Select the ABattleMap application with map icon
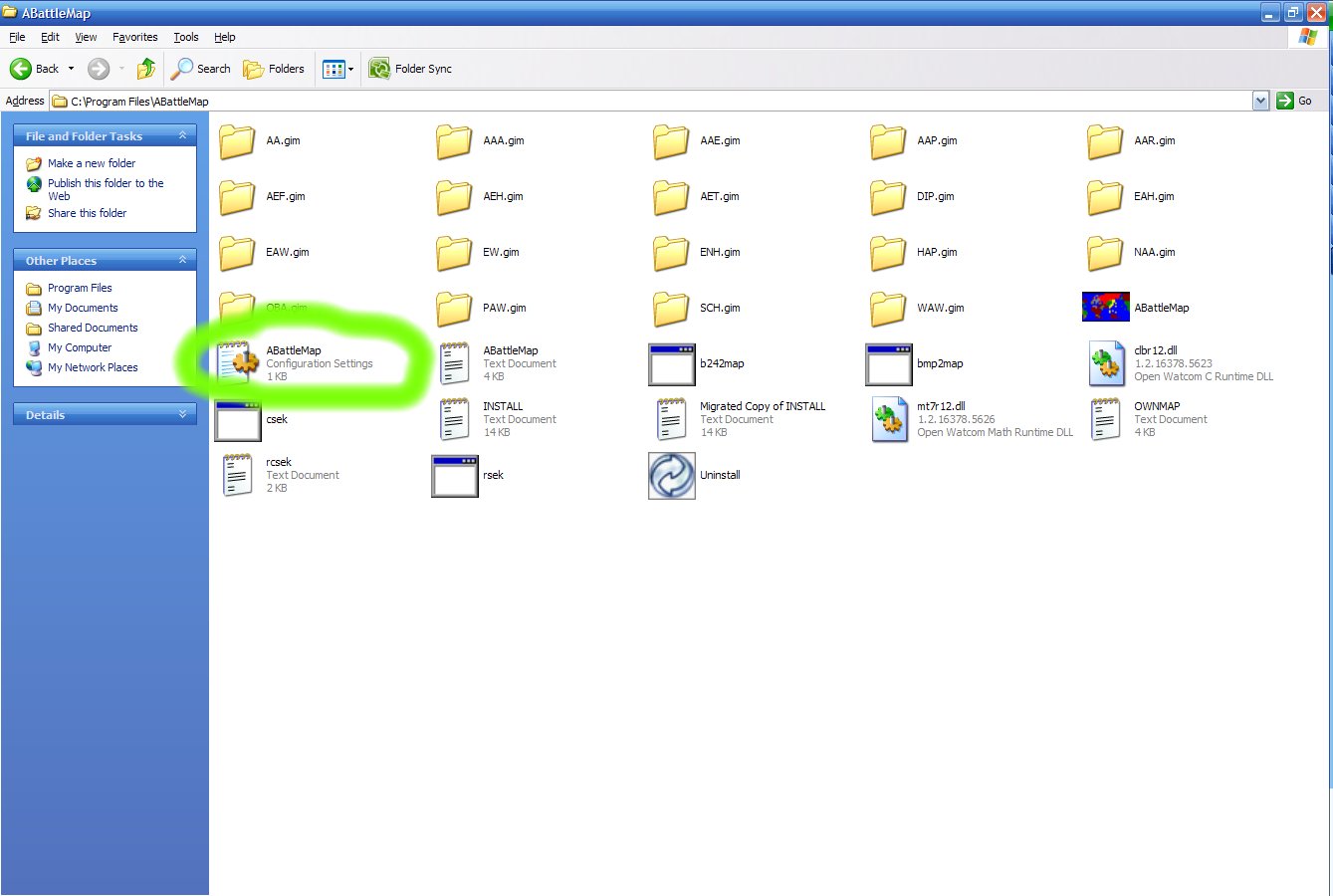1333x896 pixels. click(1106, 308)
